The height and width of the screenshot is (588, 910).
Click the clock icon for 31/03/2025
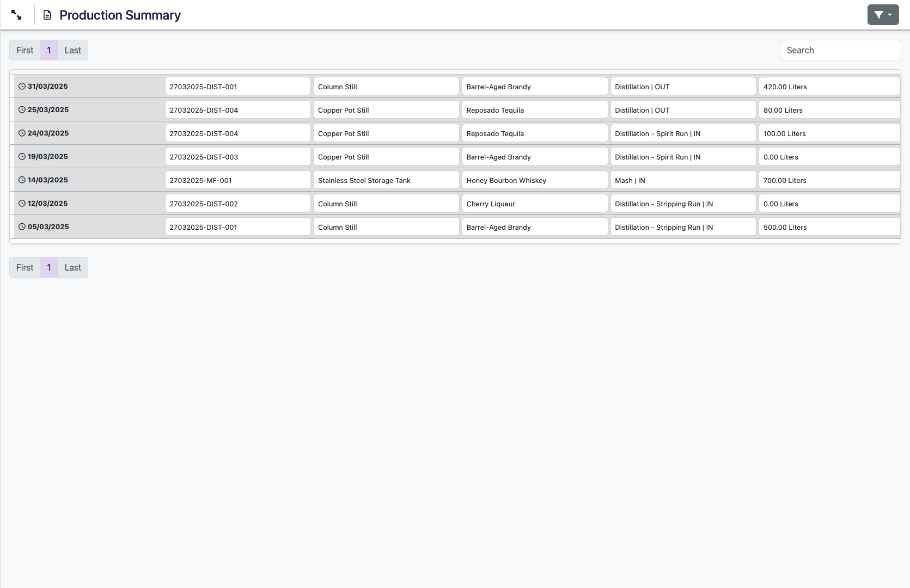[22, 87]
